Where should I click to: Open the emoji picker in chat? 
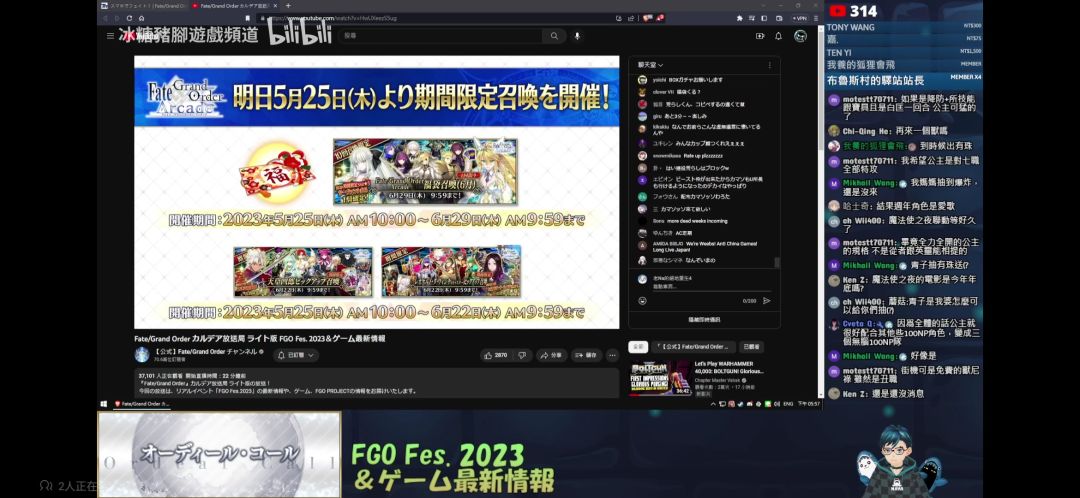coord(643,301)
